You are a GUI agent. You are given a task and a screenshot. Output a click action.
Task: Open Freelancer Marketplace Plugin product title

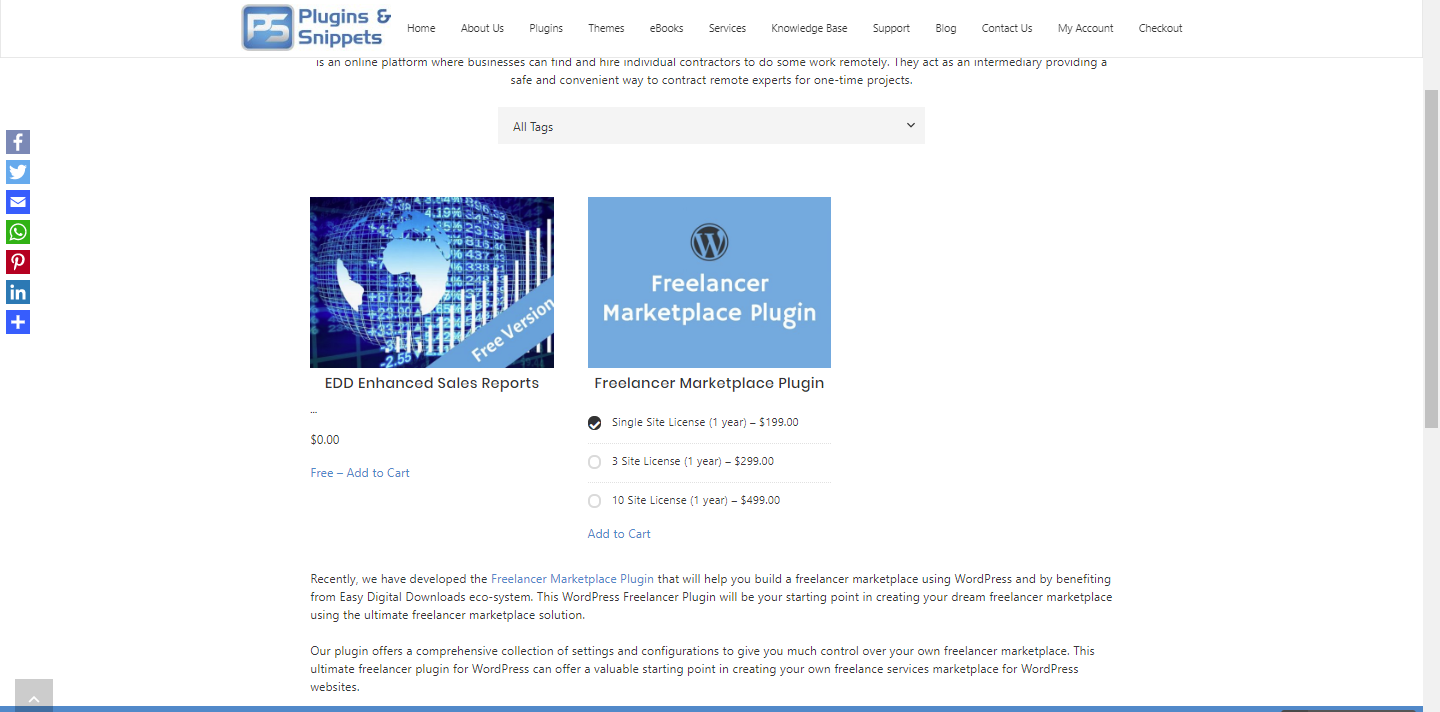(x=709, y=383)
